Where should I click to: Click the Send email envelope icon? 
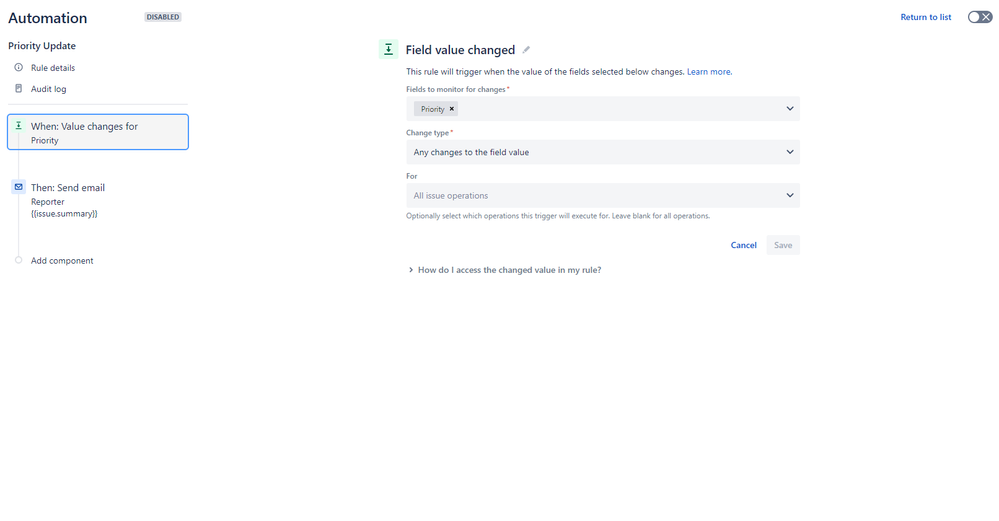click(x=18, y=187)
